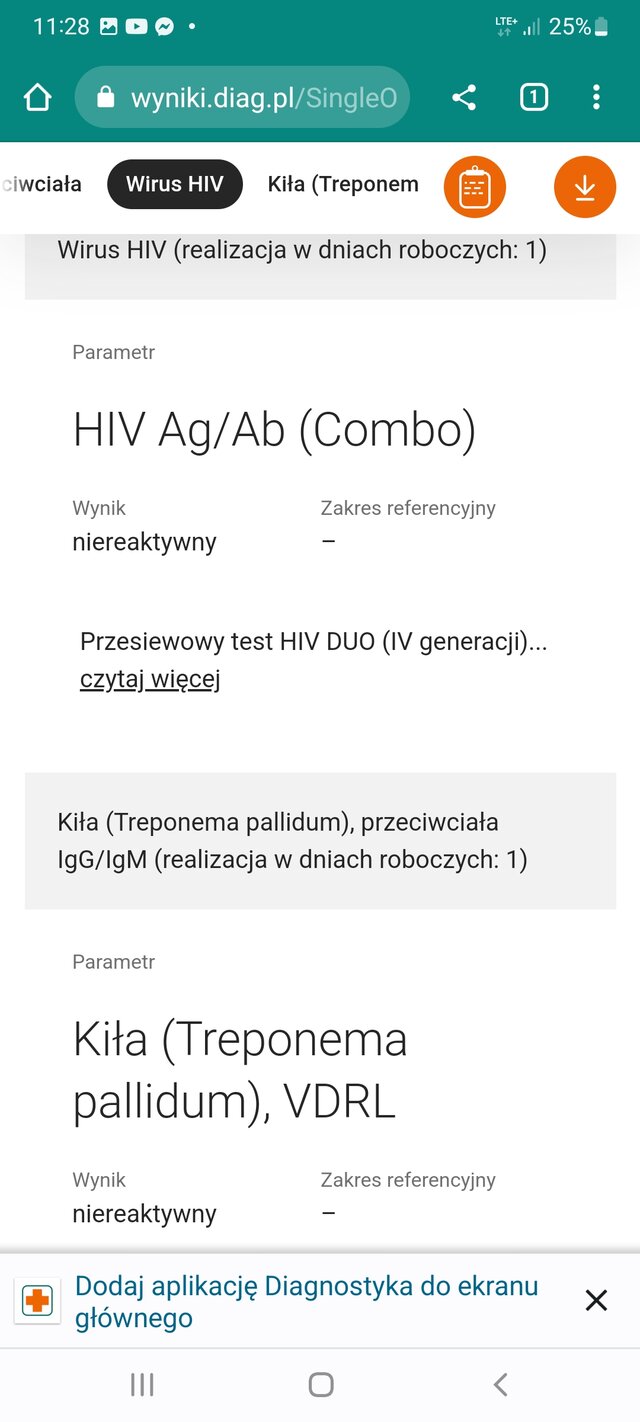The image size is (640, 1422).
Task: Tap the orange download results button
Action: [x=585, y=187]
